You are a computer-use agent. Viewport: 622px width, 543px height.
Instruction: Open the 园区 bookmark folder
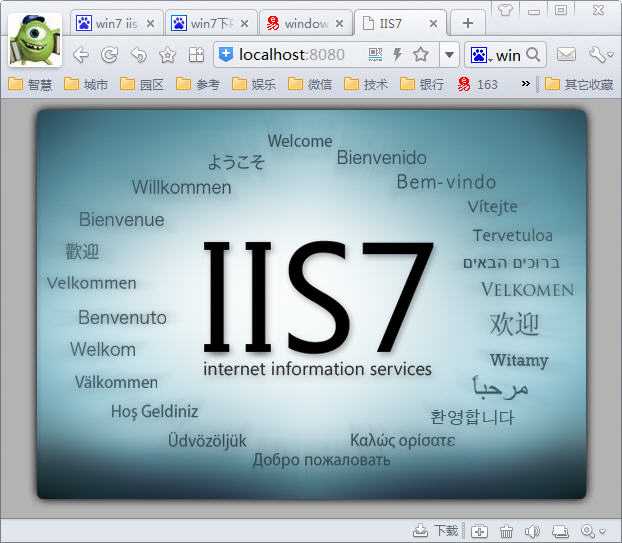[x=142, y=84]
